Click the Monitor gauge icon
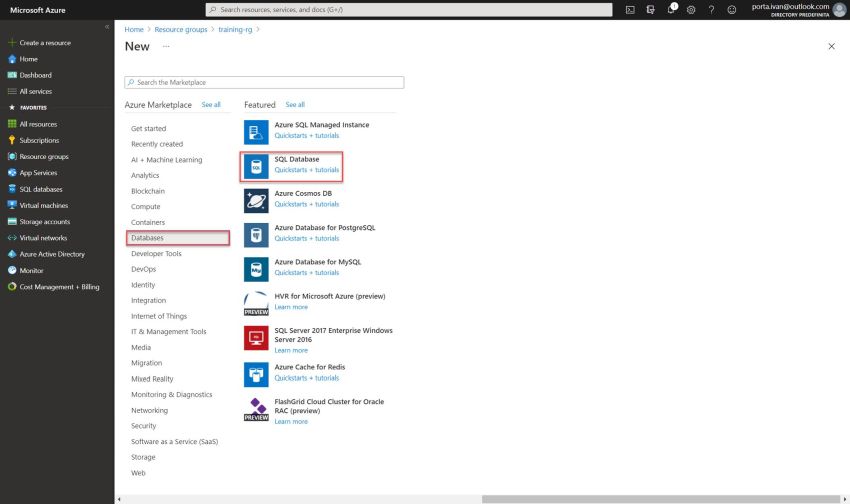This screenshot has height=504, width=850. [x=12, y=270]
